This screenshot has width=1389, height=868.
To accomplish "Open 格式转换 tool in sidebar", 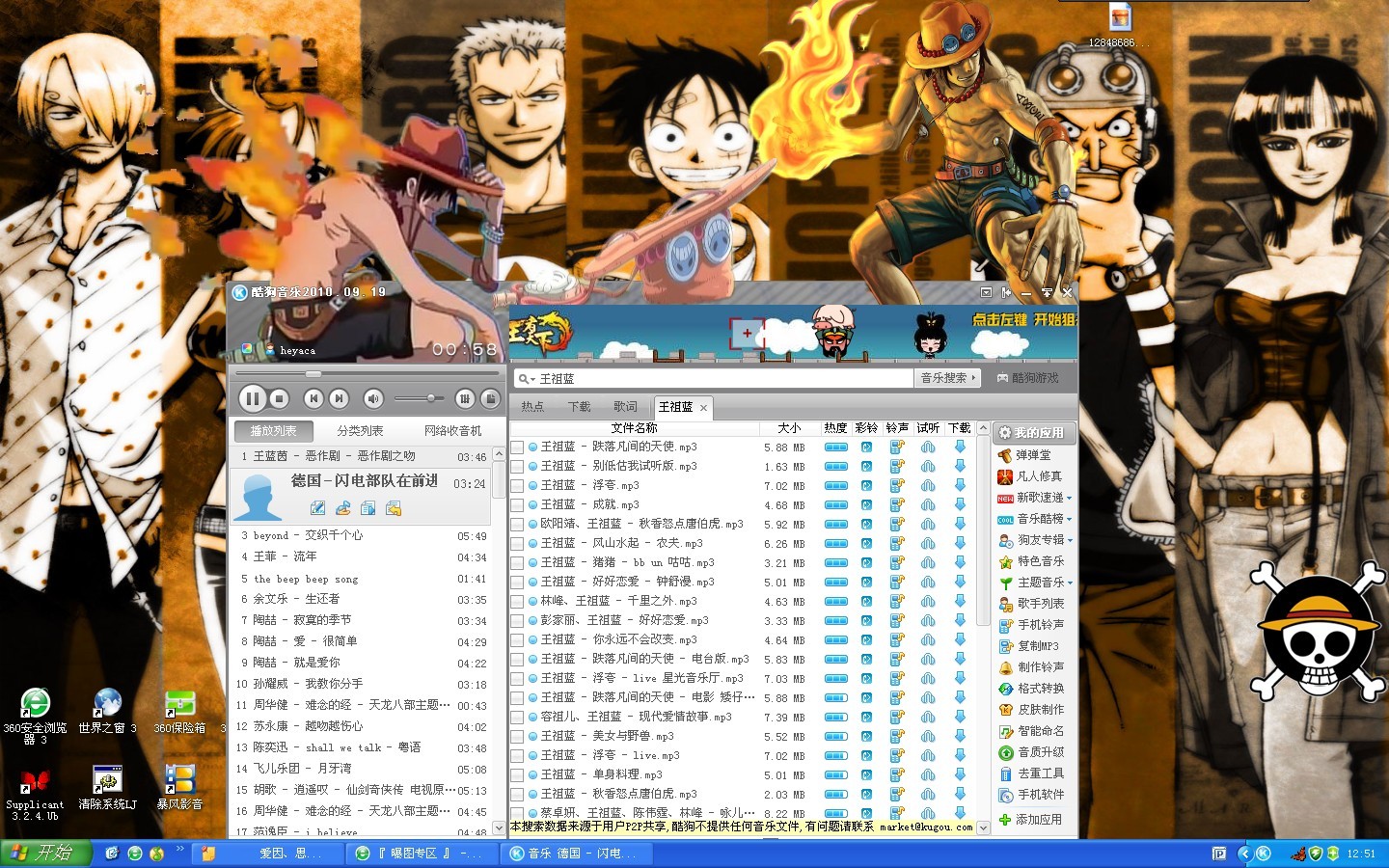I will pos(1031,689).
